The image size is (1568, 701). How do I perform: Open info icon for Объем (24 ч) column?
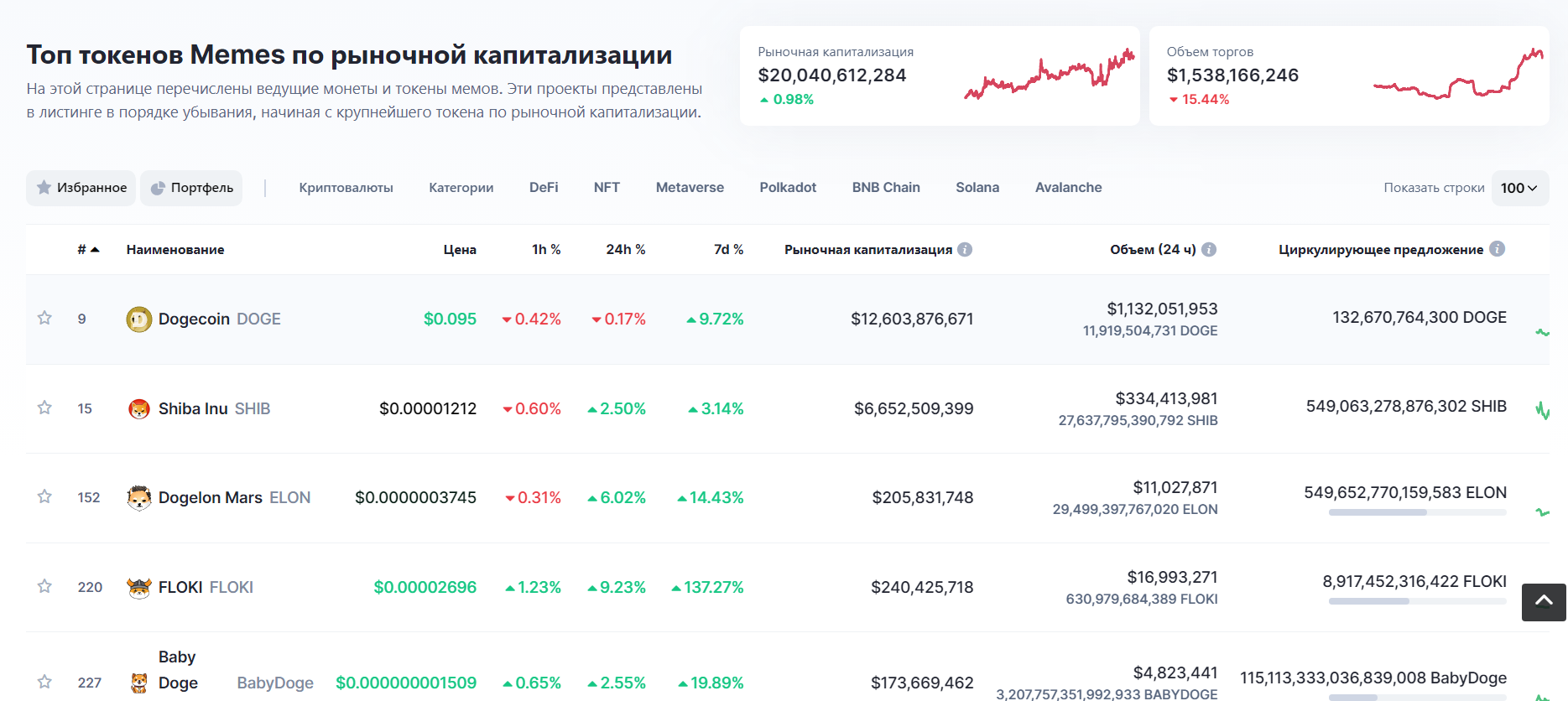tap(1209, 249)
